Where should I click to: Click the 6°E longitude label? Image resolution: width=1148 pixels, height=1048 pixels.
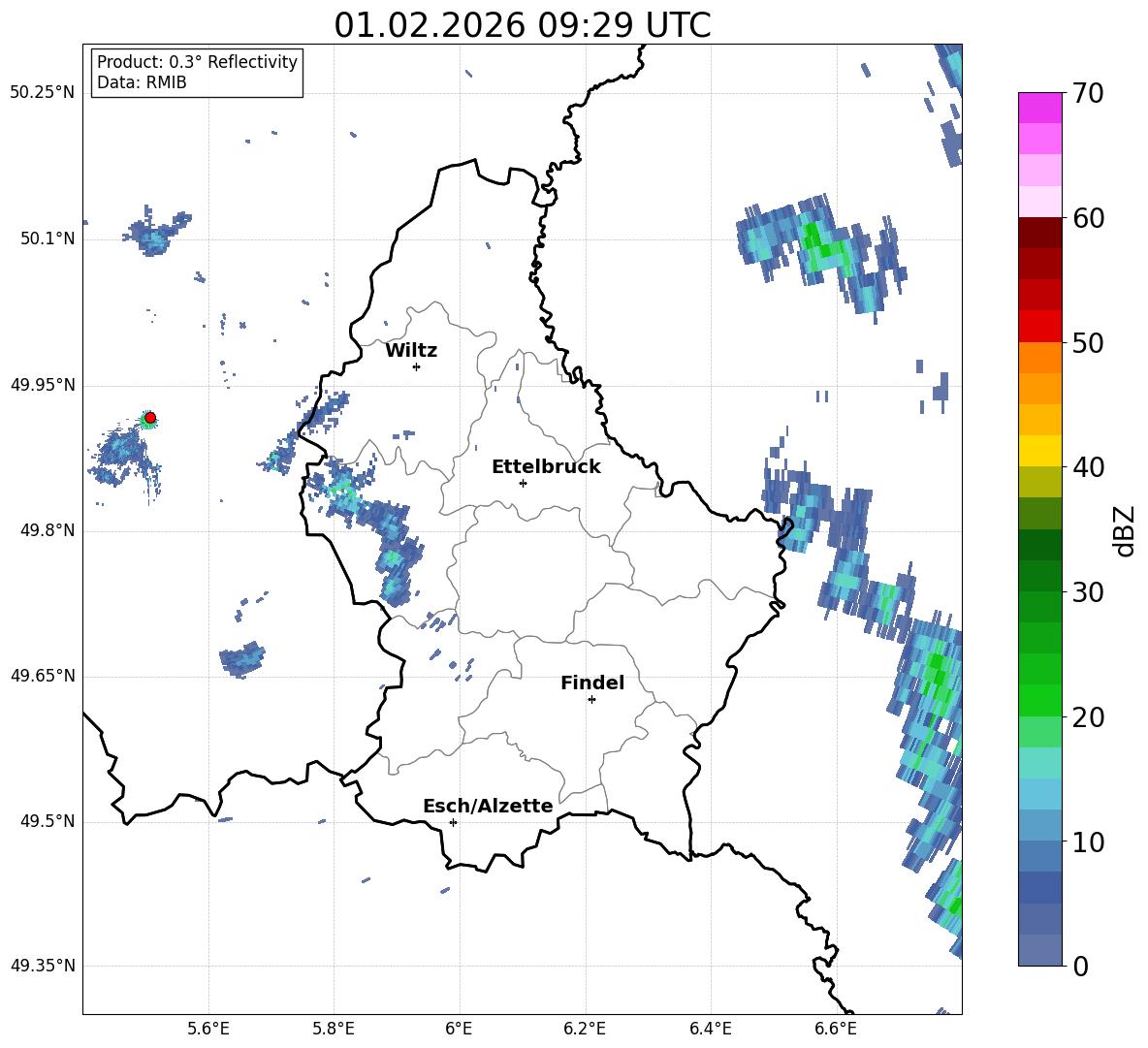pos(459,1029)
